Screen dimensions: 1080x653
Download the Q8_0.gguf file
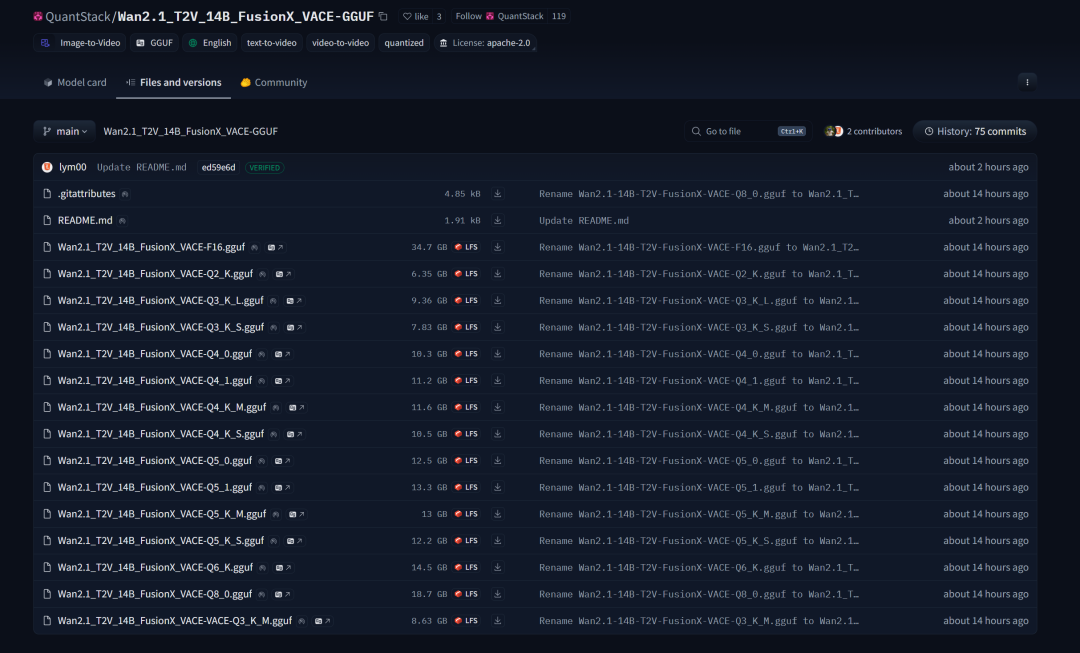497,594
